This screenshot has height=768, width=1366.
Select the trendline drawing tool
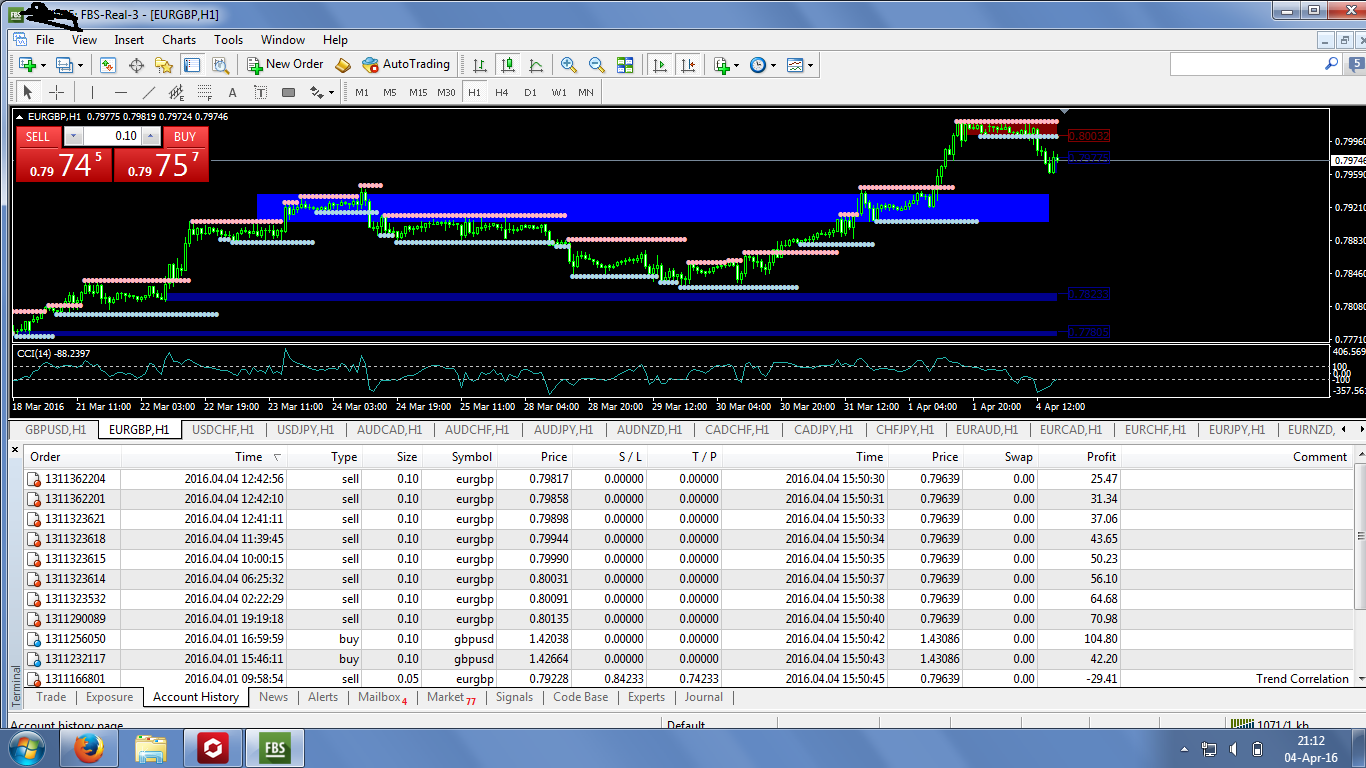149,92
